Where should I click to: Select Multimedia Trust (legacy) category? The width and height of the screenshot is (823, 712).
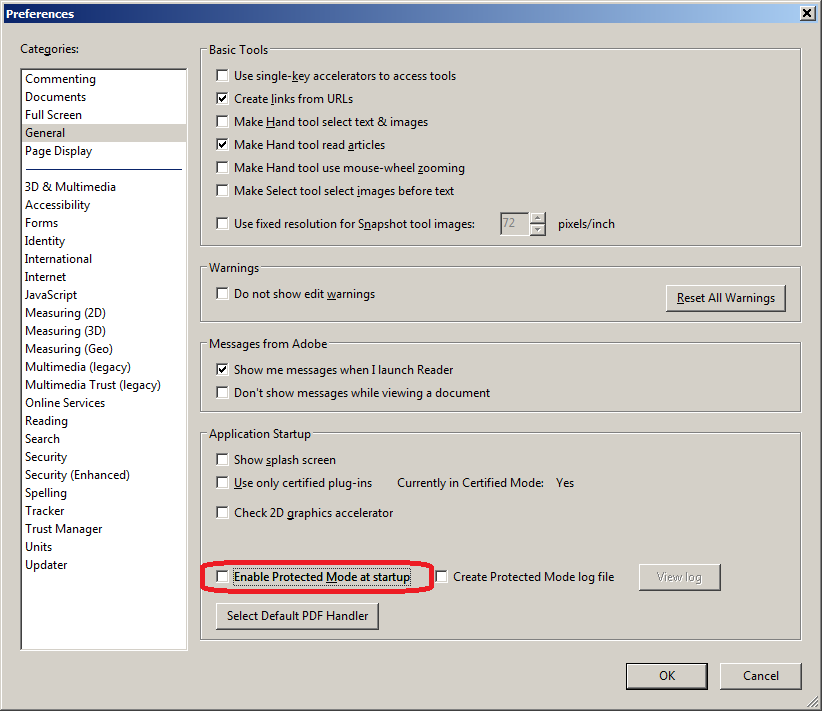pos(104,385)
